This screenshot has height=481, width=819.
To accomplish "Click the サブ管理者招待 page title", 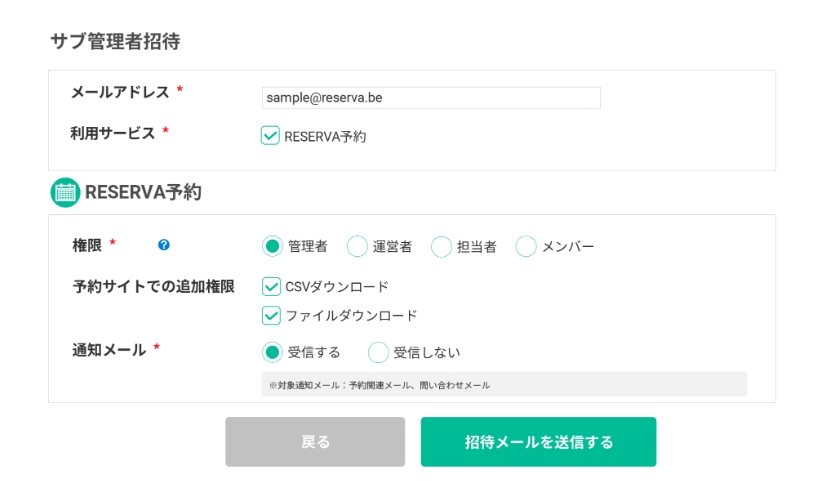I will 115,42.
